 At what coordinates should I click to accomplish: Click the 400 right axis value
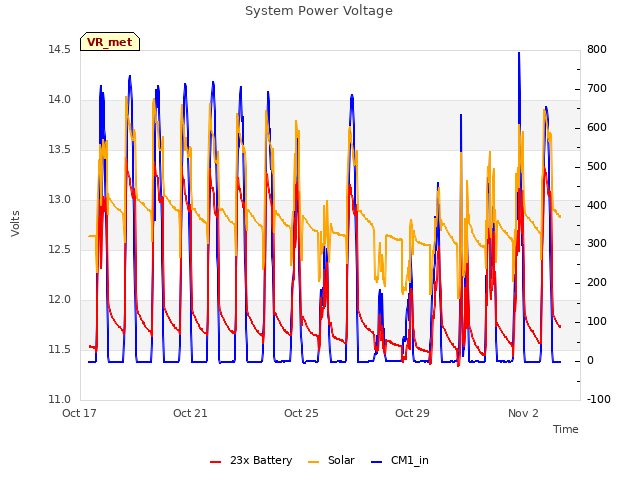click(597, 205)
